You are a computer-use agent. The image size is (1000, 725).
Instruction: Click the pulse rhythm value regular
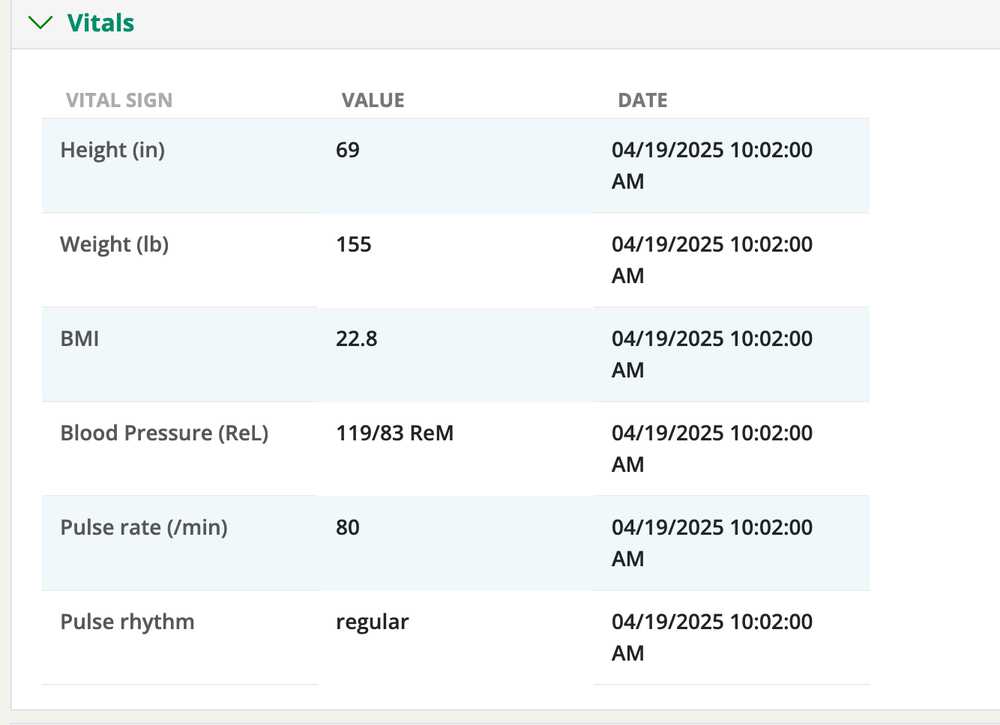click(372, 621)
